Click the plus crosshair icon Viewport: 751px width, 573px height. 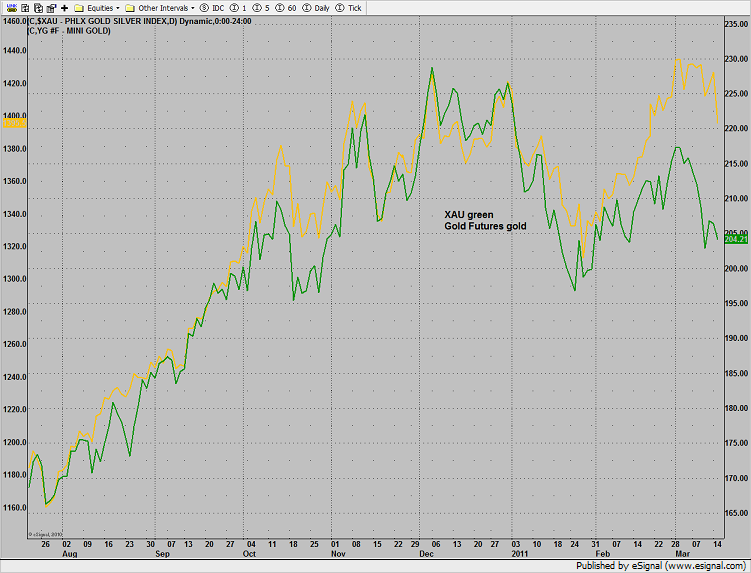click(x=63, y=7)
